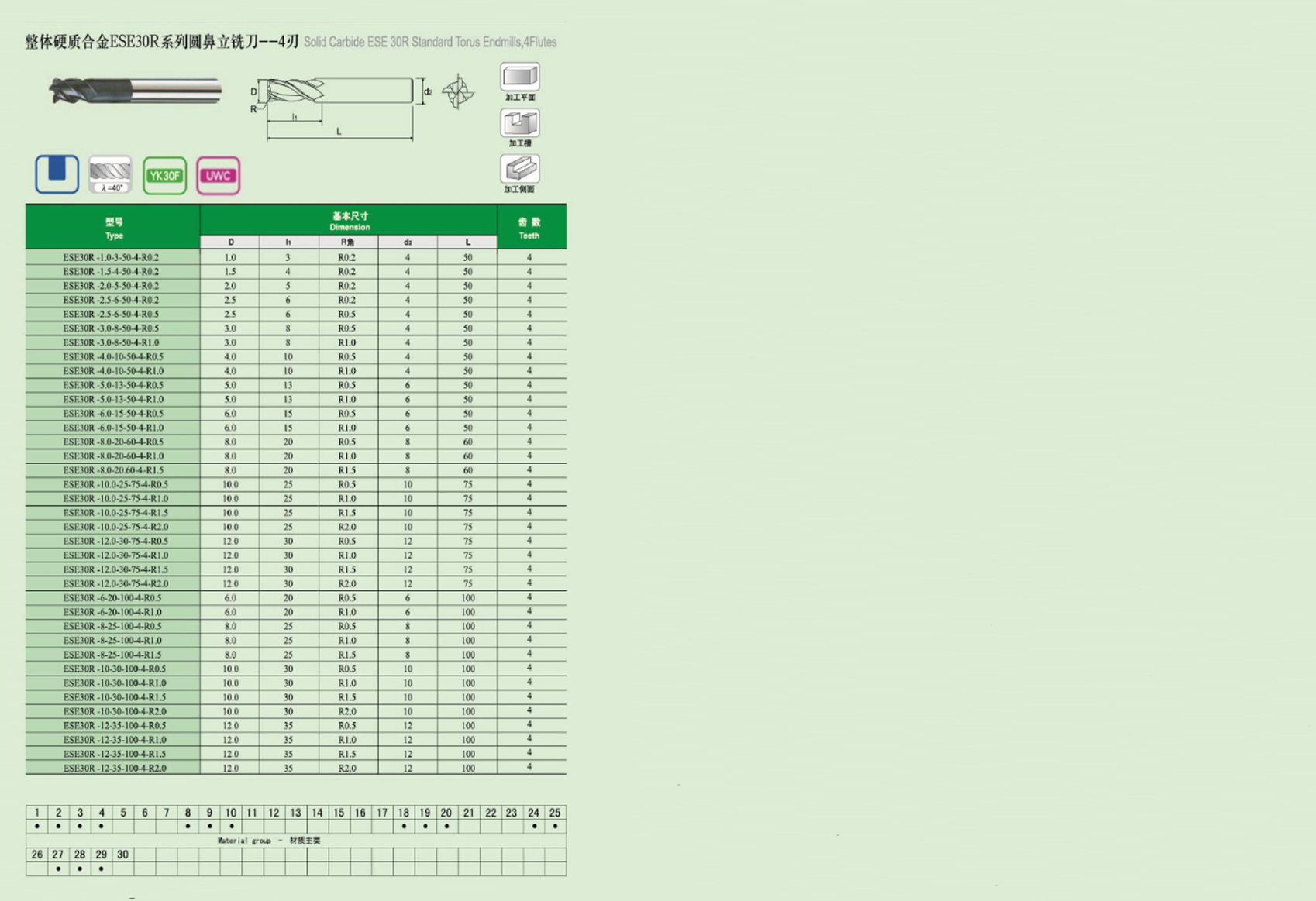Click the Teeth column header
The height and width of the screenshot is (901, 1316).
[530, 228]
